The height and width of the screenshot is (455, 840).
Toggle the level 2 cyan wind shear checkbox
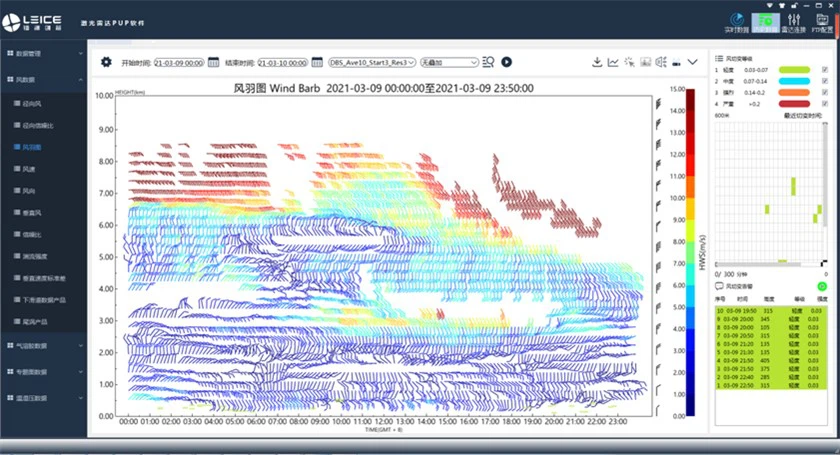824,80
